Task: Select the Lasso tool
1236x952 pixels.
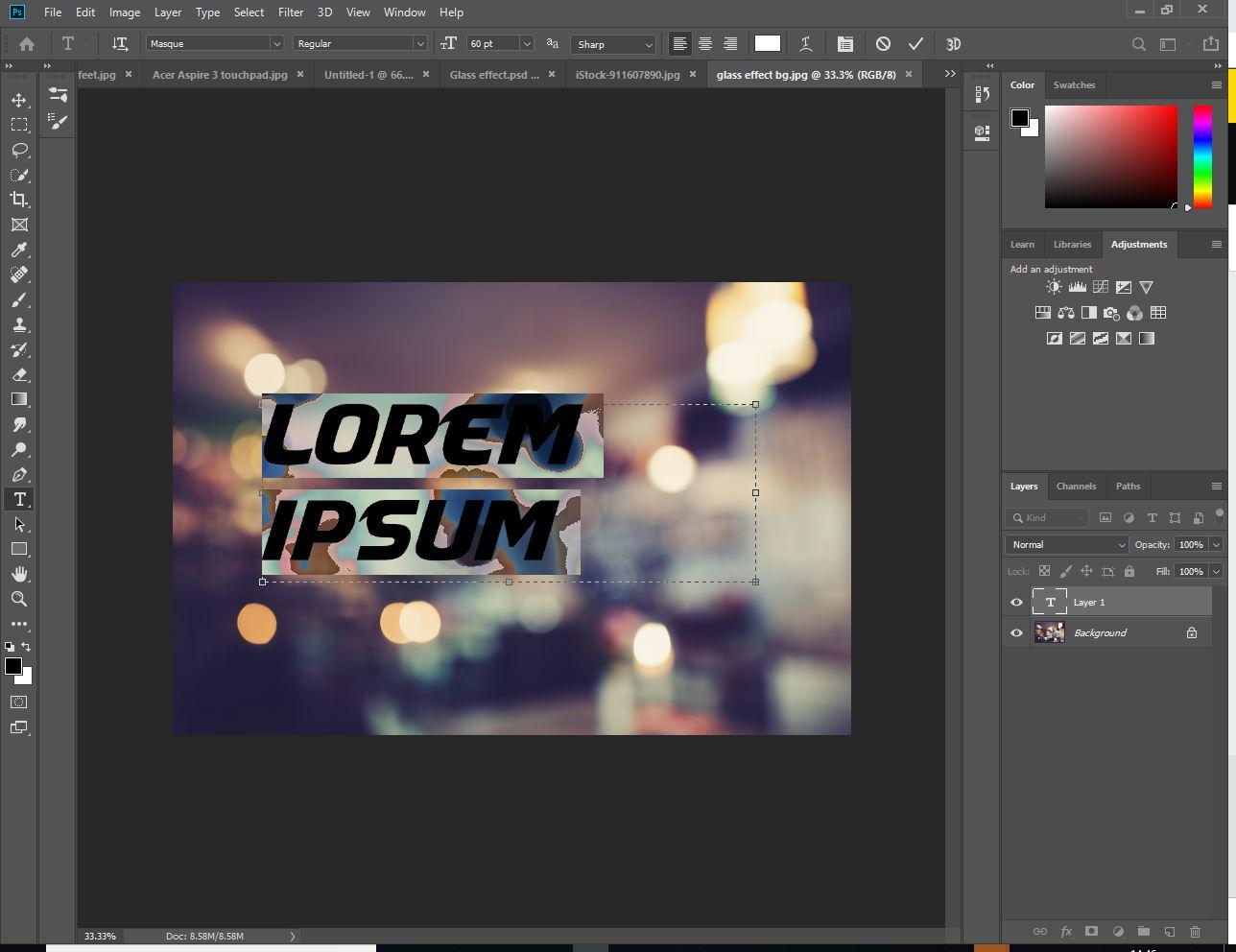Action: point(19,150)
